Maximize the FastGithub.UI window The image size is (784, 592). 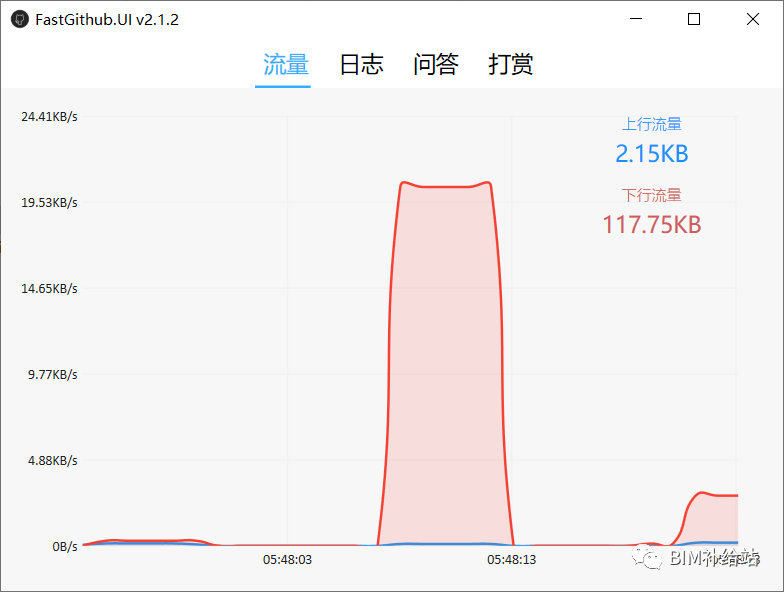click(x=694, y=19)
